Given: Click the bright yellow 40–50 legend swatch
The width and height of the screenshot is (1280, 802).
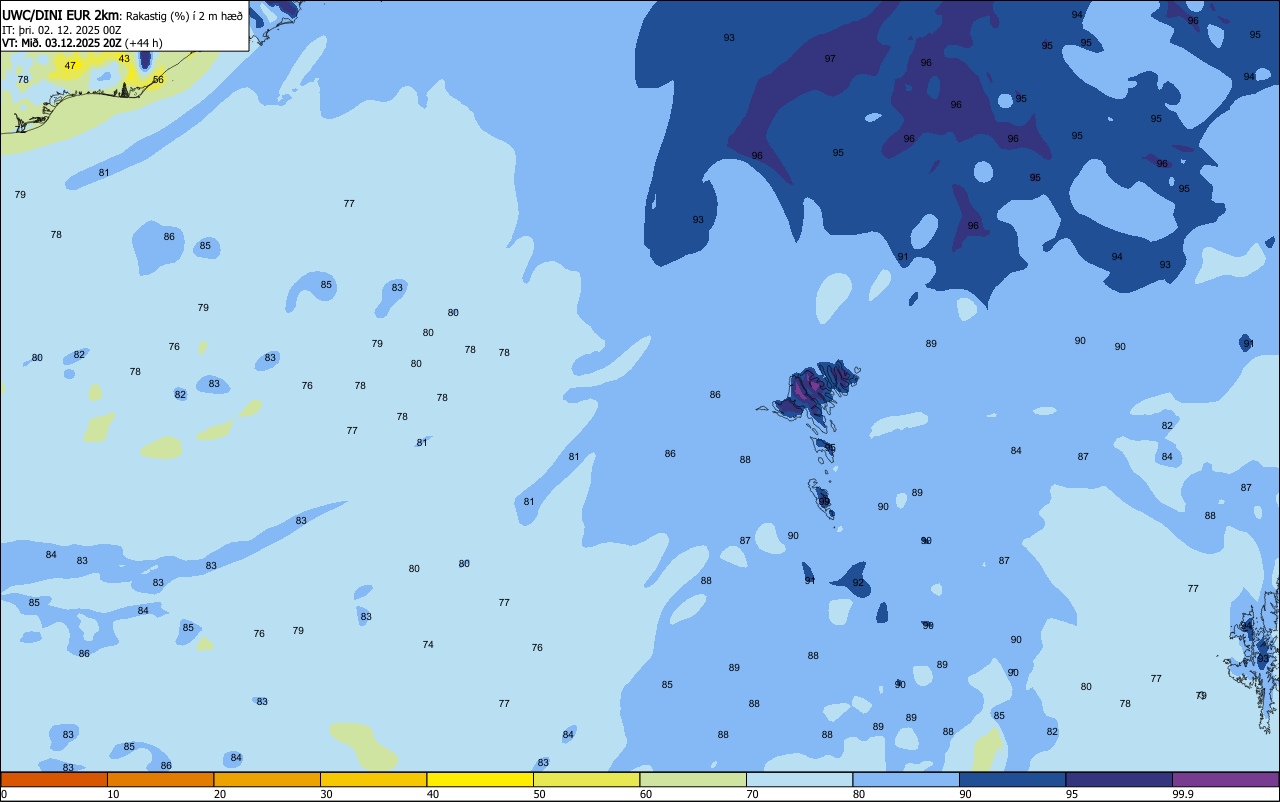Looking at the screenshot, I should coord(480,779).
